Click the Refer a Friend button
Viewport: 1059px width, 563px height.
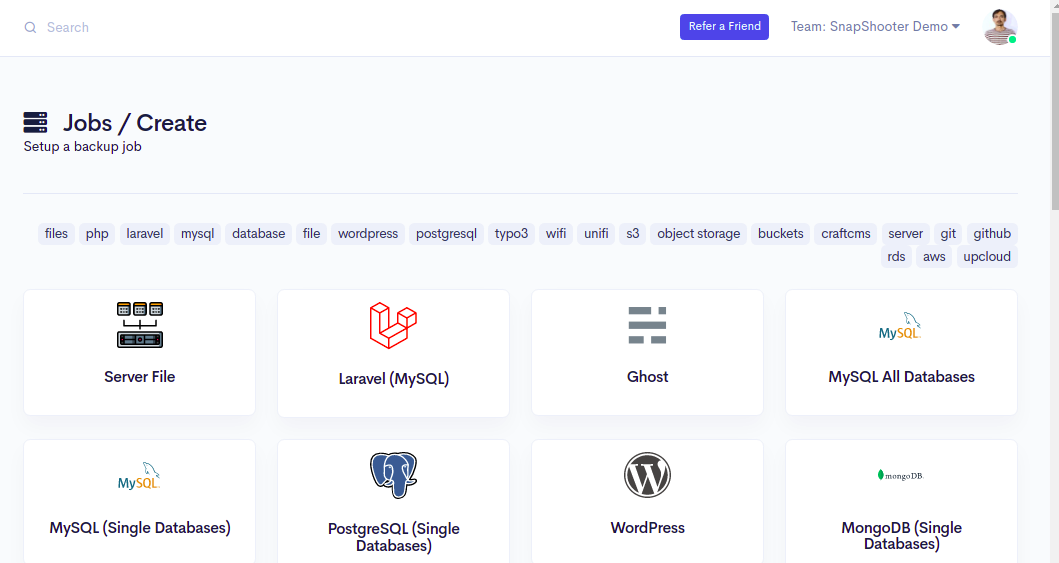coord(724,26)
